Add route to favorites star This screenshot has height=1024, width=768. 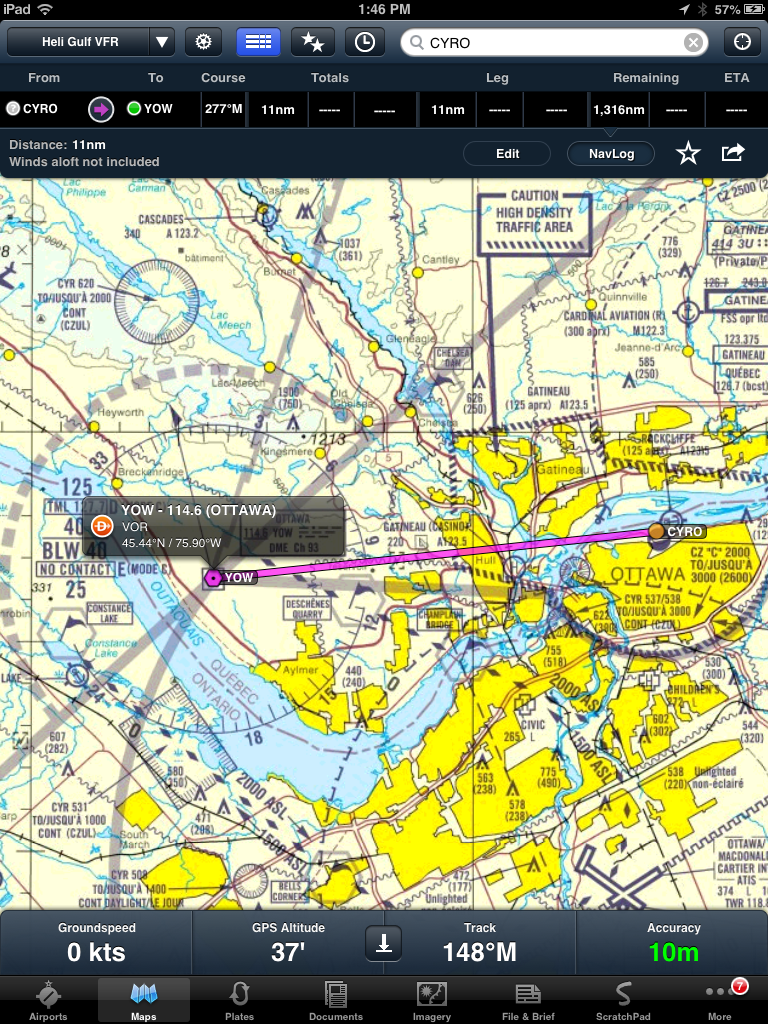(x=688, y=153)
